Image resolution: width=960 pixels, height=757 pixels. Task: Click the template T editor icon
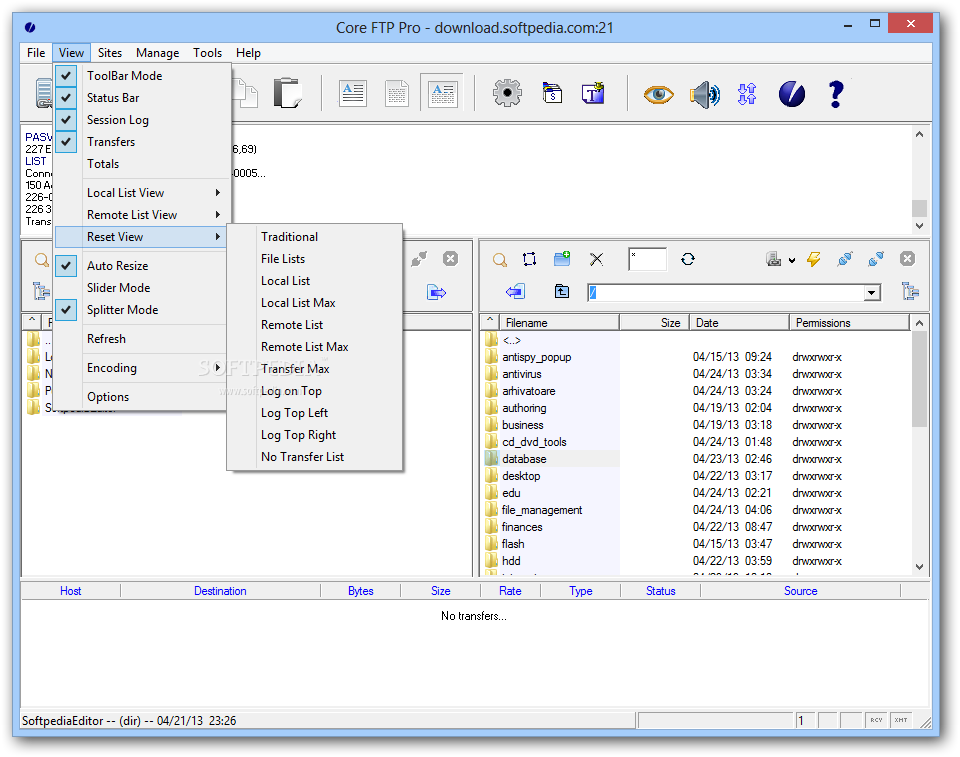pyautogui.click(x=593, y=94)
